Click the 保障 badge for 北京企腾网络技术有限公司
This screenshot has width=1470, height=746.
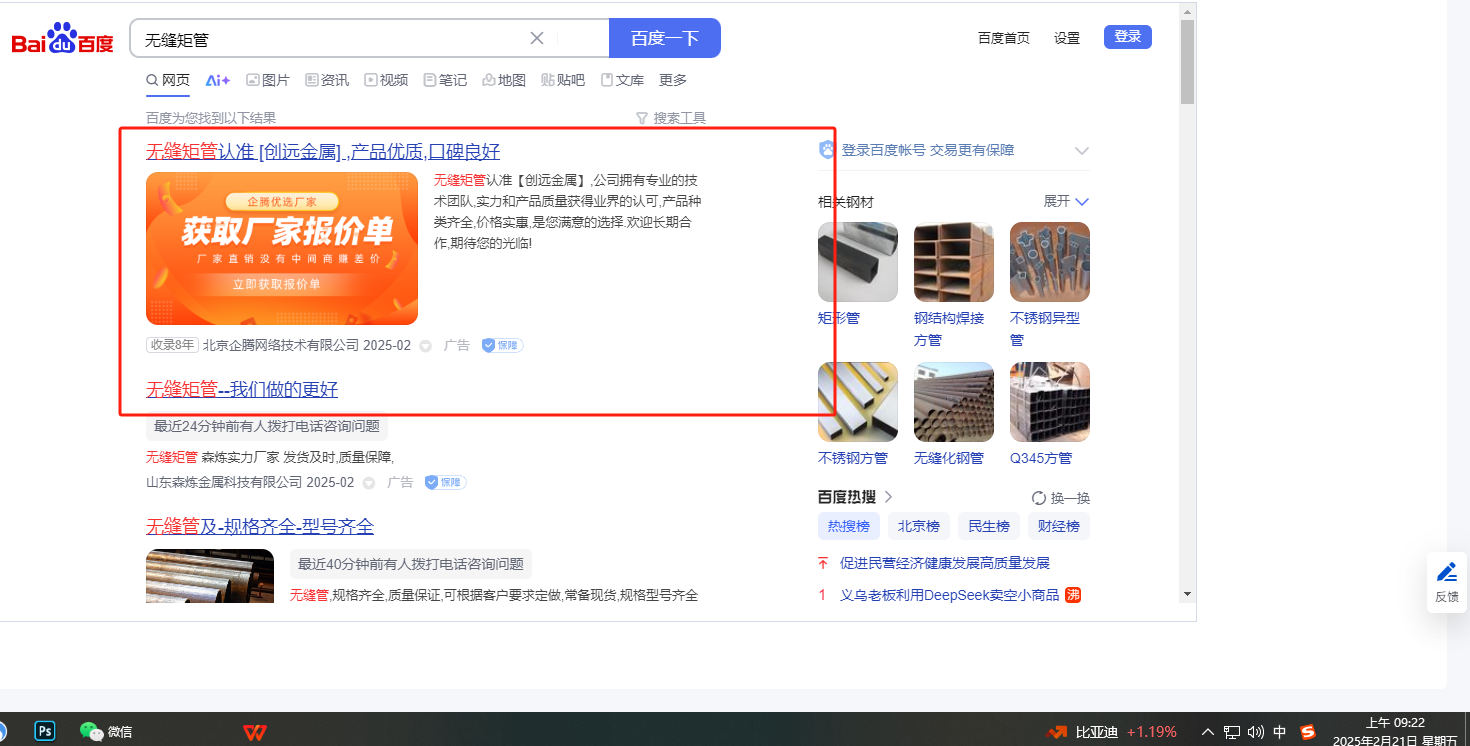(502, 345)
